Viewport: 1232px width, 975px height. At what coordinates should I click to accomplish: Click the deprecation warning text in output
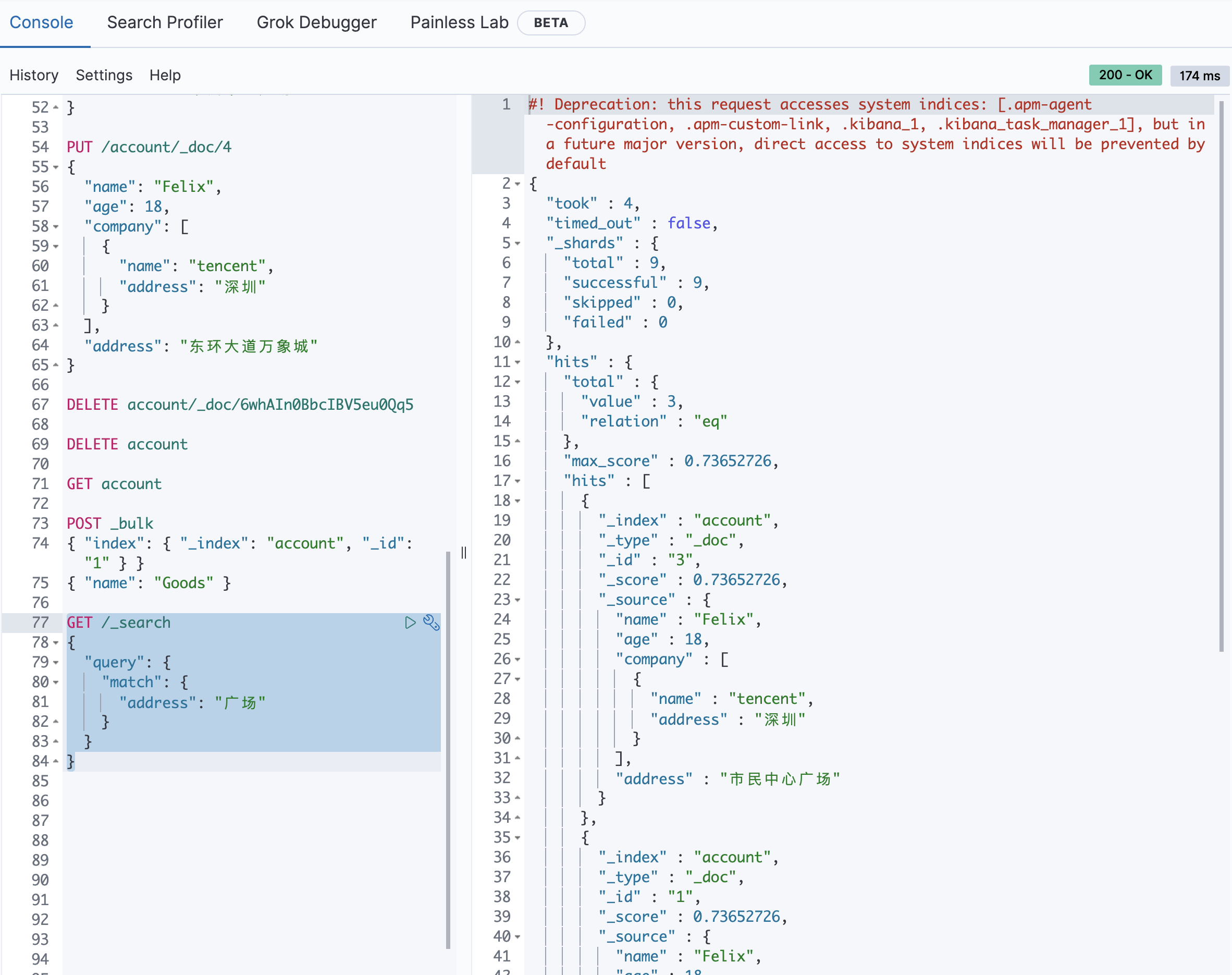(x=867, y=134)
